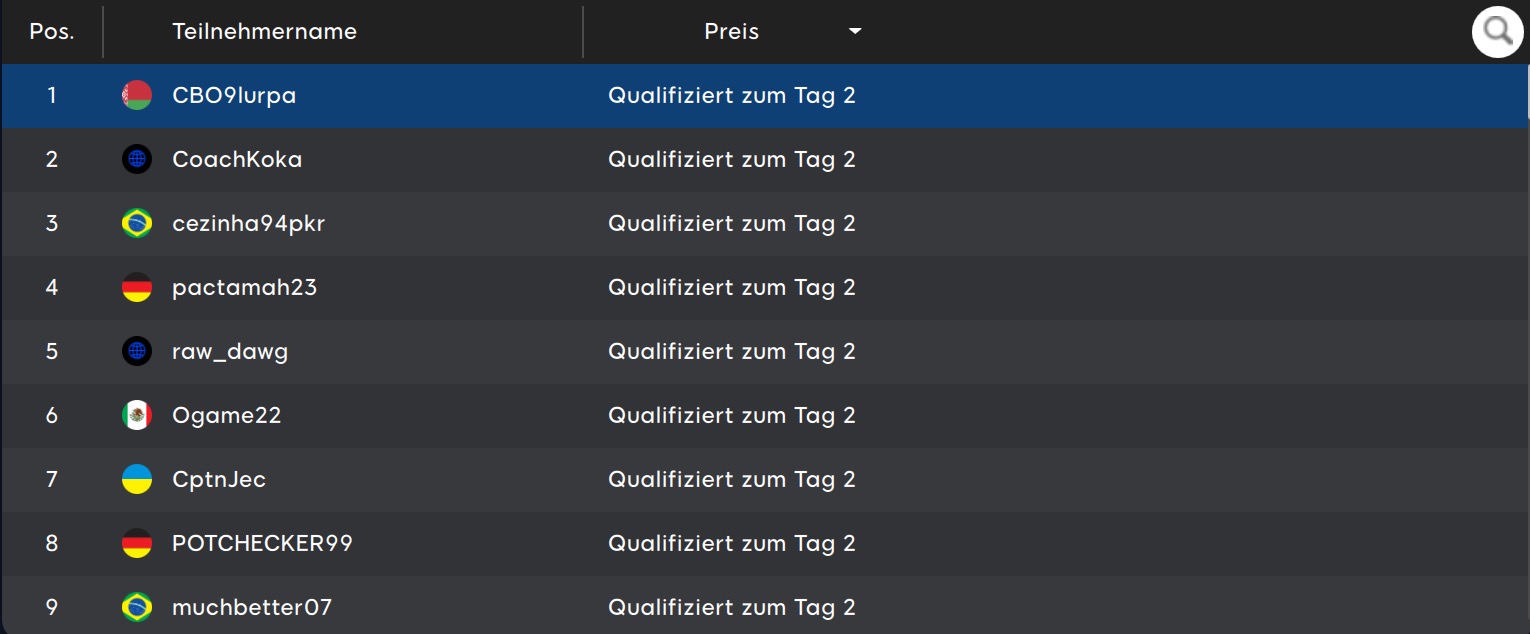
Task: Expand the Preis column sort arrow
Action: 855,32
